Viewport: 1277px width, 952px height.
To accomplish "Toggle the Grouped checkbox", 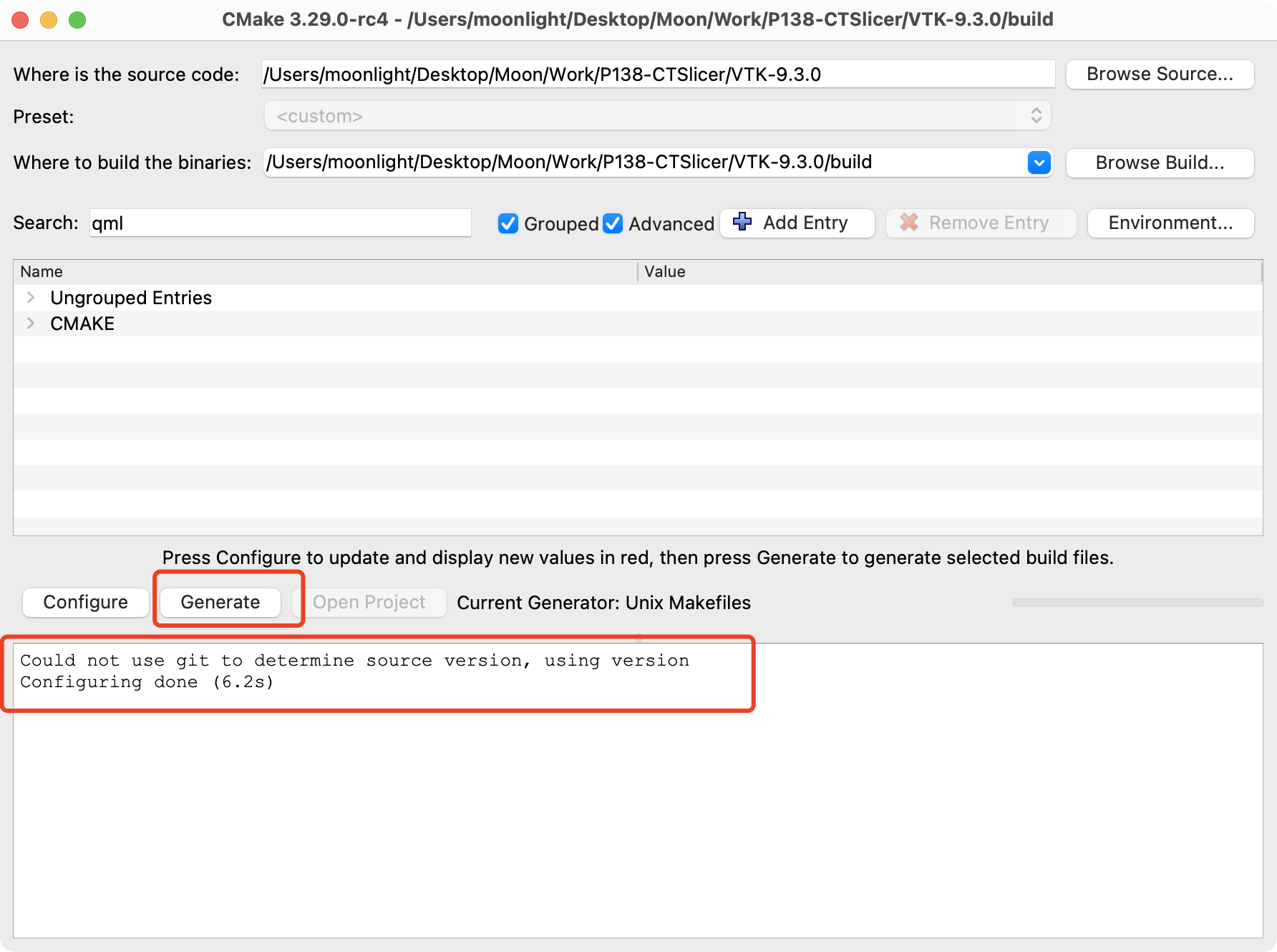I will [x=508, y=223].
